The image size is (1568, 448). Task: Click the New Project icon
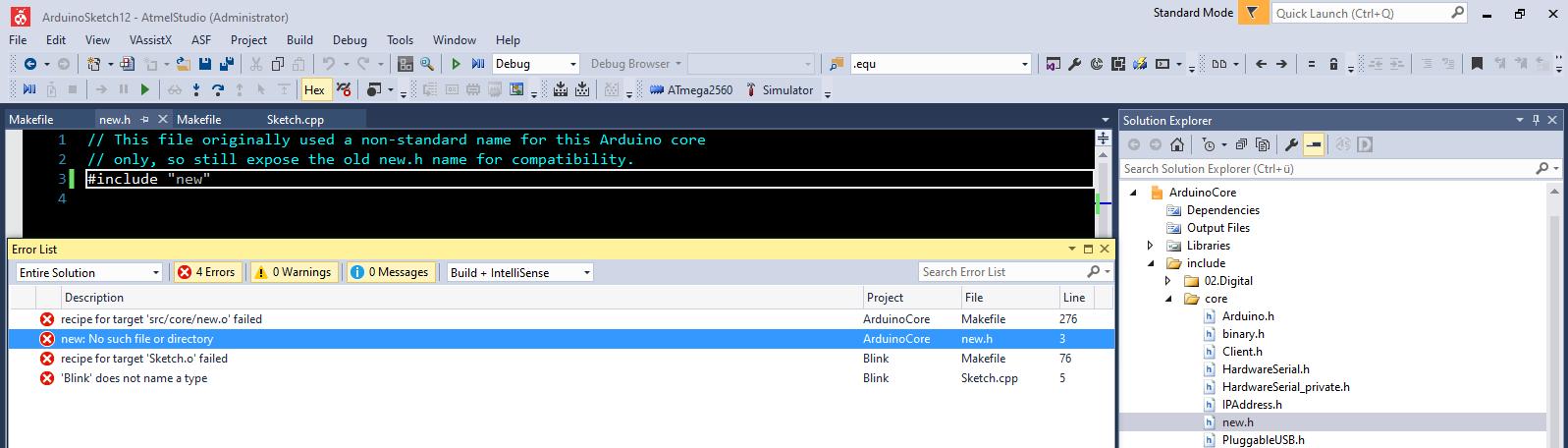(x=93, y=64)
